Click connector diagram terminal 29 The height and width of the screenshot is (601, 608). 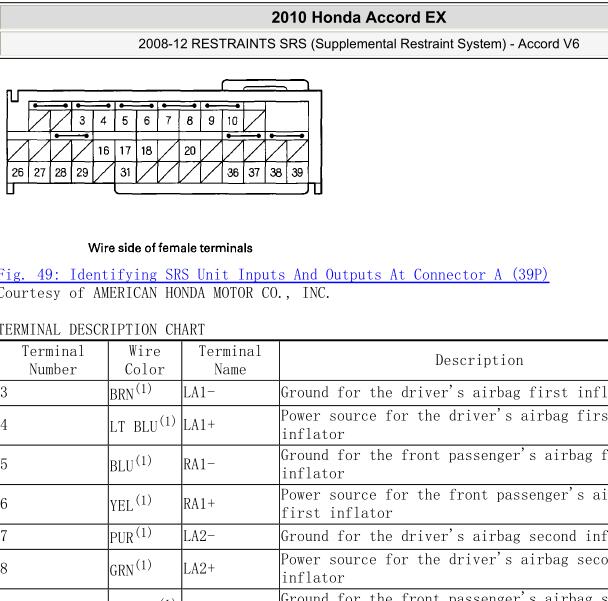point(82,172)
